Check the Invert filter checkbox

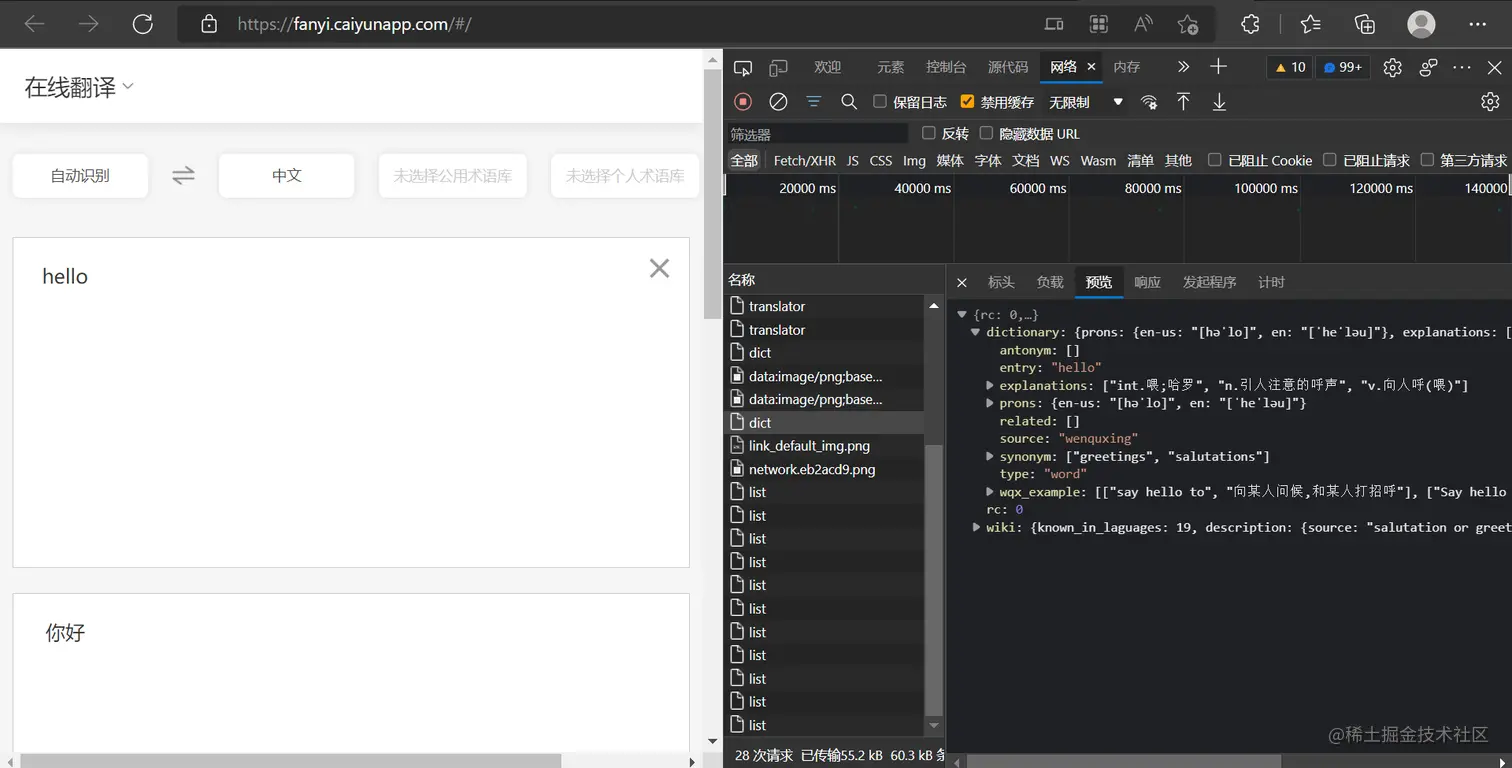(929, 134)
